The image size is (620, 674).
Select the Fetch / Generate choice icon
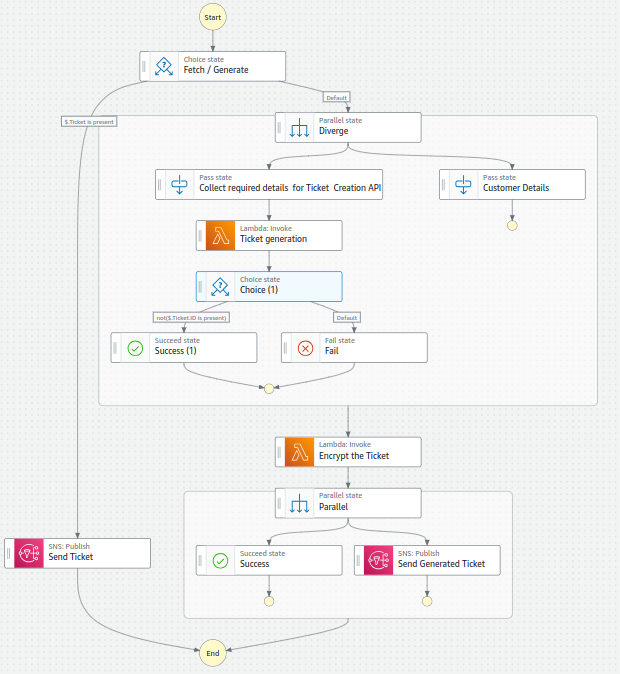(164, 66)
